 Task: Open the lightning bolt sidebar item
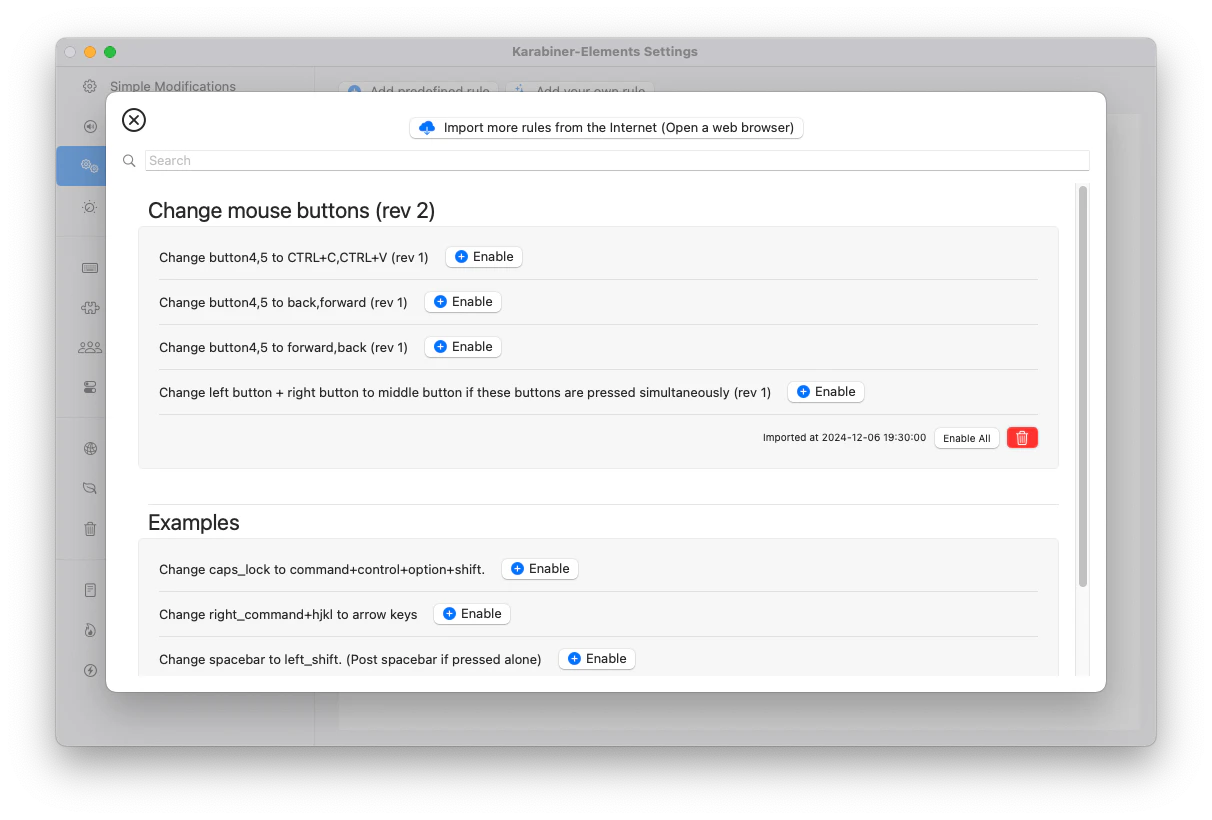(90, 670)
